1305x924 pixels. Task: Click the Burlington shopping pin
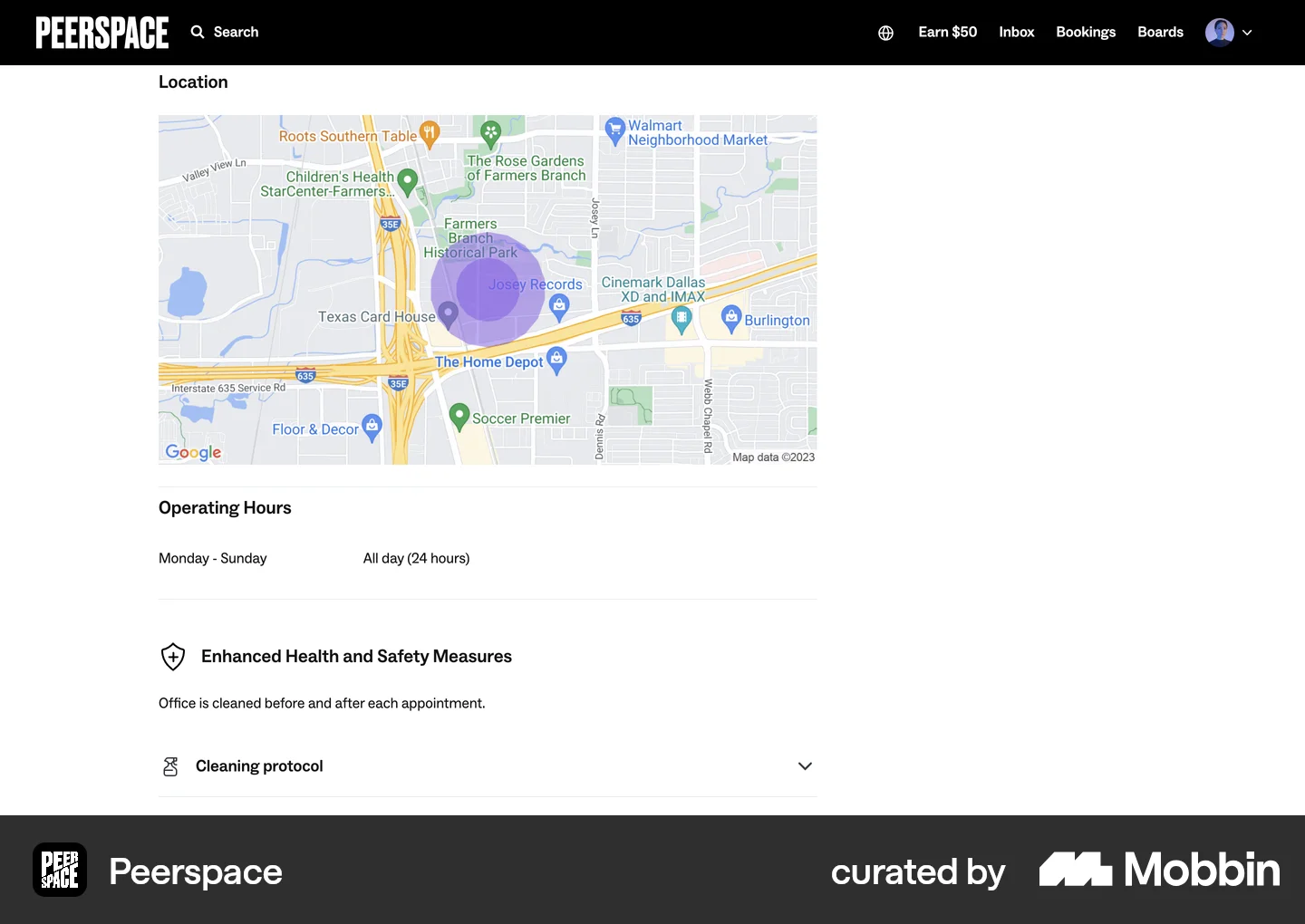tap(731, 319)
